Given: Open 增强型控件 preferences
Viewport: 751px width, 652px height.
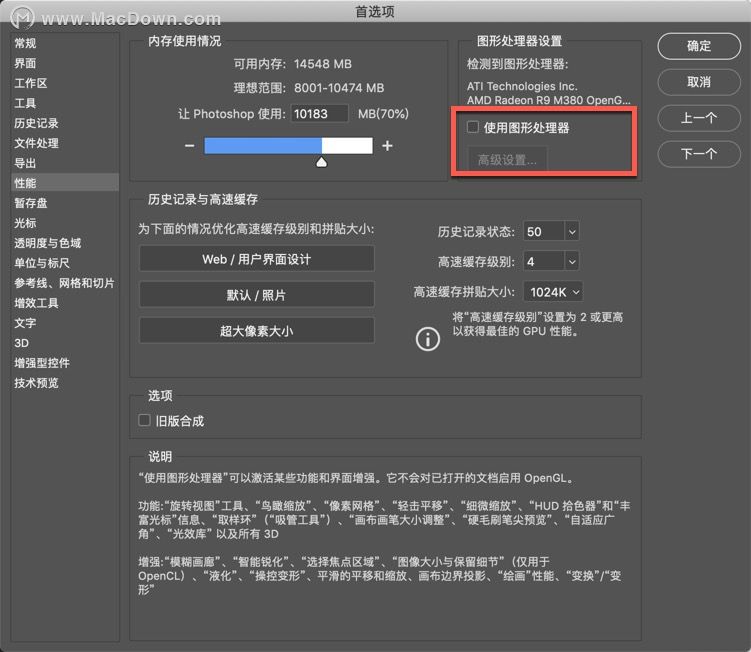Looking at the screenshot, I should click(x=42, y=363).
